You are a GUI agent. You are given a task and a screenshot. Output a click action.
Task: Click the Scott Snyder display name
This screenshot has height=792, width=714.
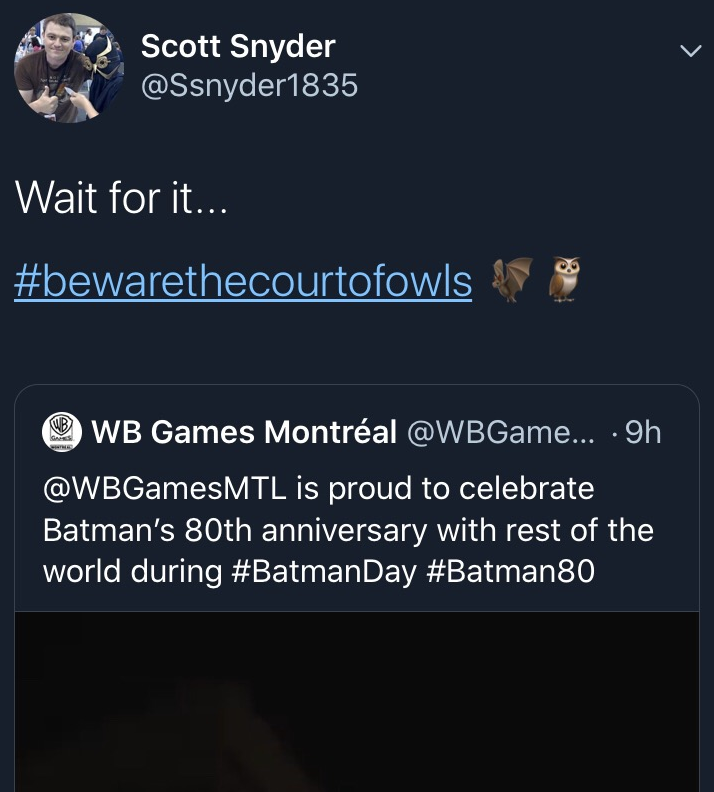pyautogui.click(x=238, y=45)
